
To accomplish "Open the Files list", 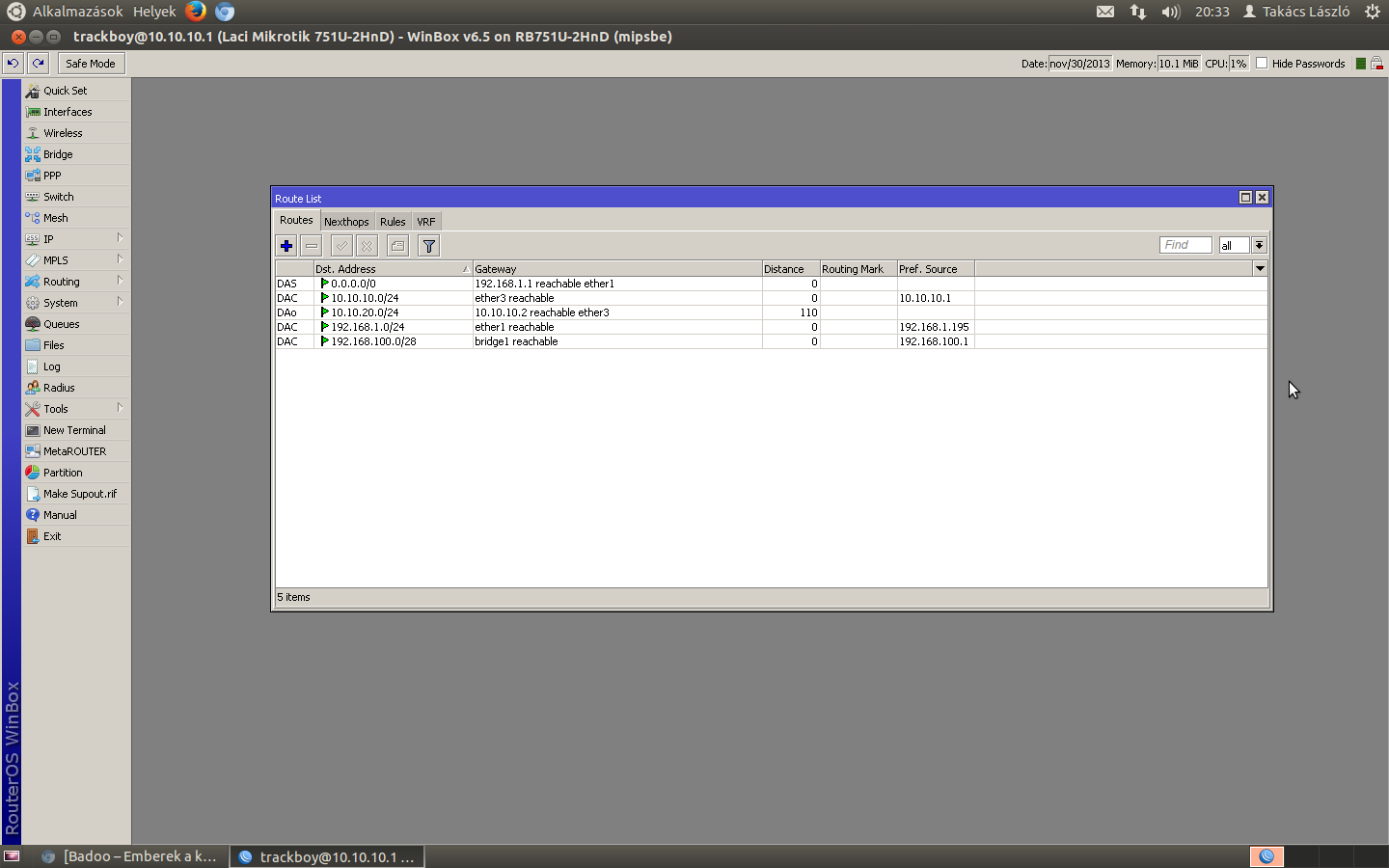I will point(76,345).
